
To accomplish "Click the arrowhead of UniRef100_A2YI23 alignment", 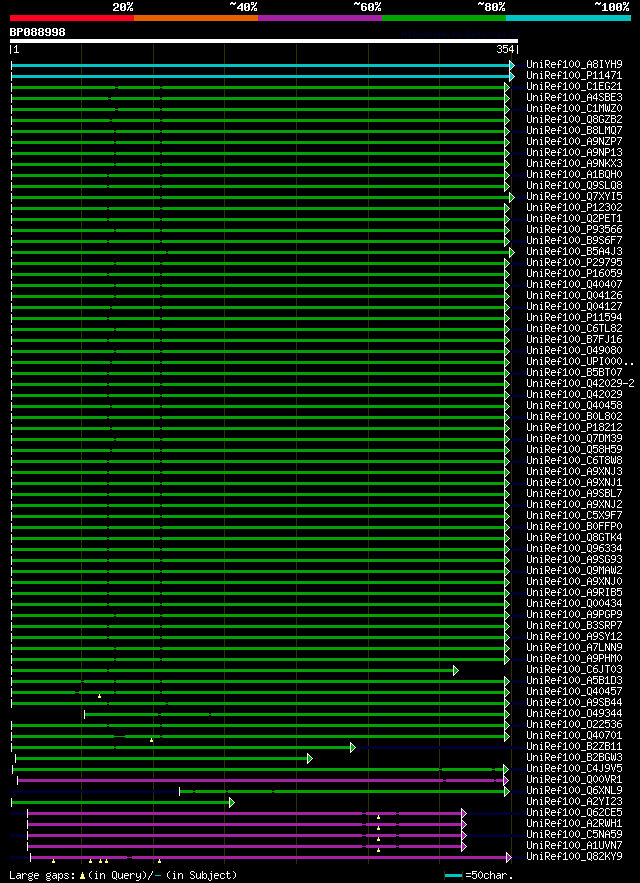I will click(x=232, y=802).
